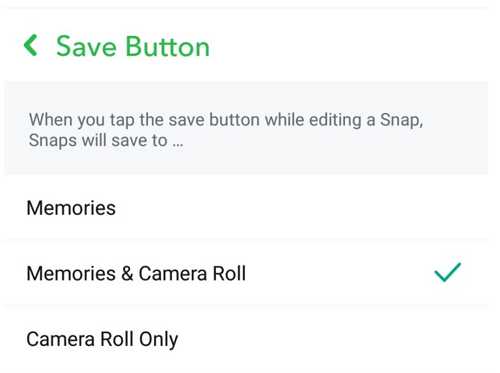Select the Memories save option
500x373 pixels.
(247, 208)
